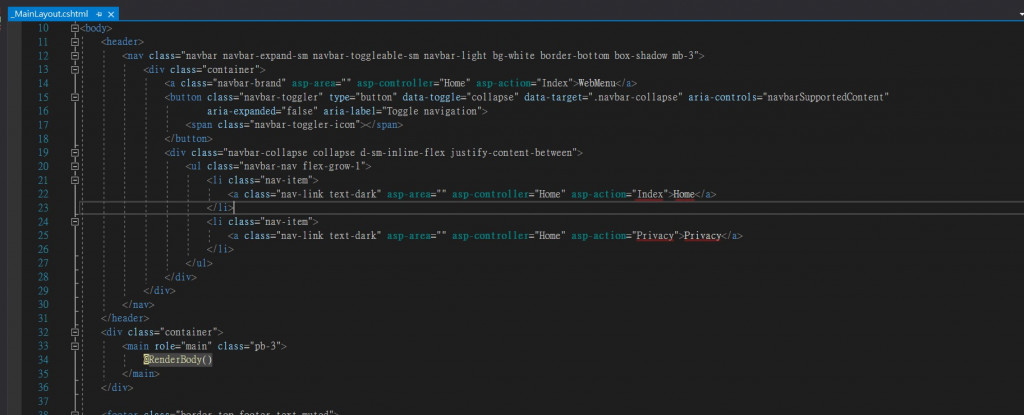
Task: Collapse the navbar-toggler button on line 15
Action: click(75, 97)
